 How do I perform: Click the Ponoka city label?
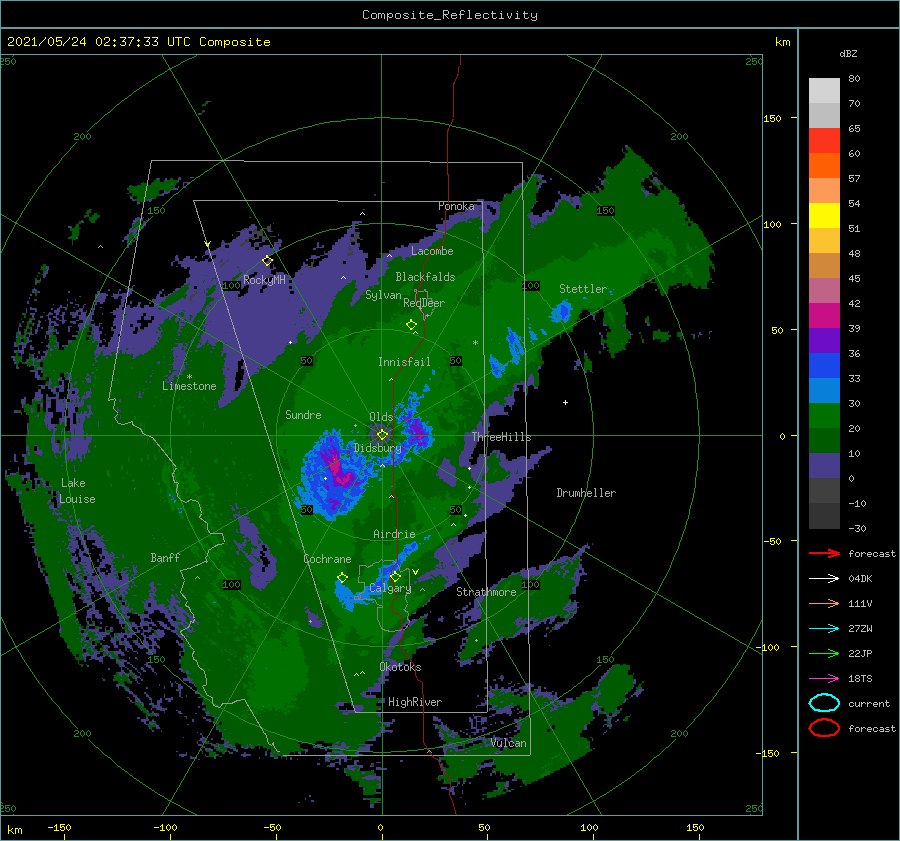[x=456, y=206]
